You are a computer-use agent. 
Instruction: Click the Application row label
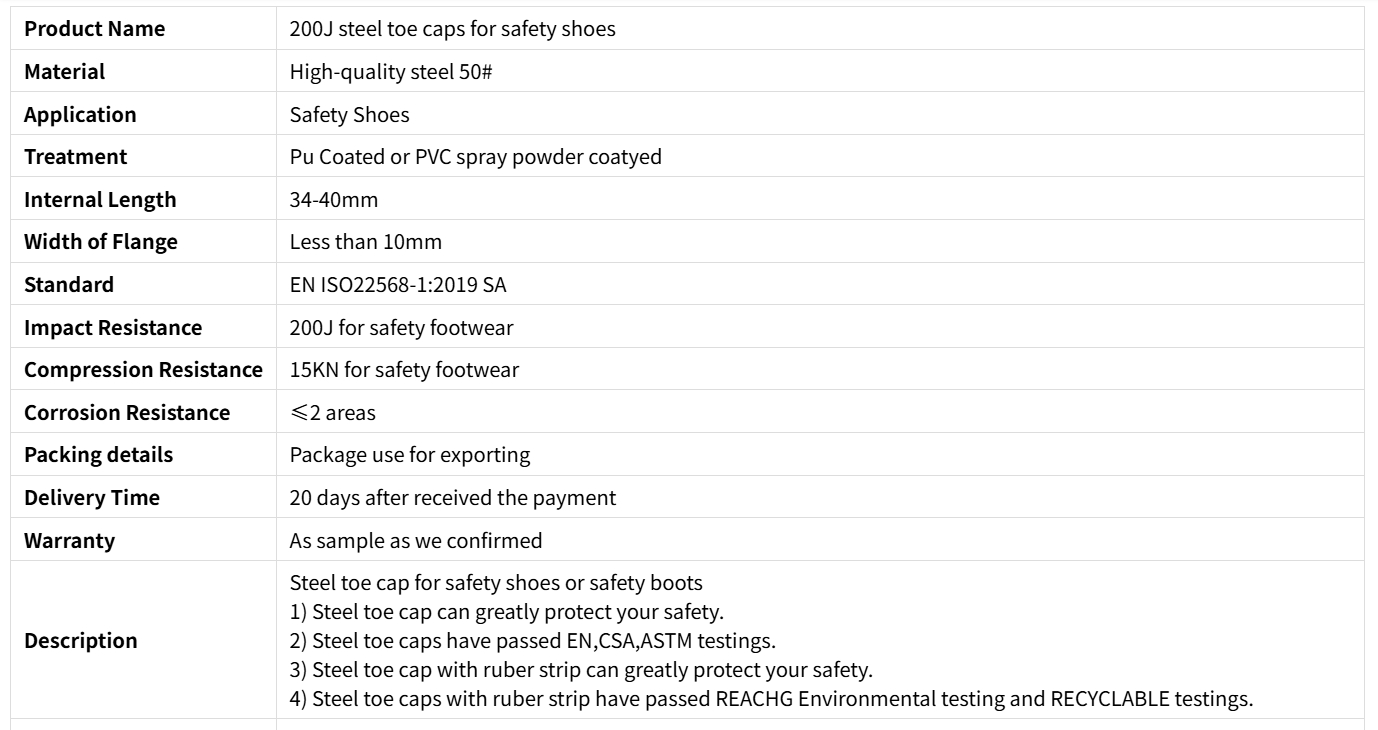(80, 114)
